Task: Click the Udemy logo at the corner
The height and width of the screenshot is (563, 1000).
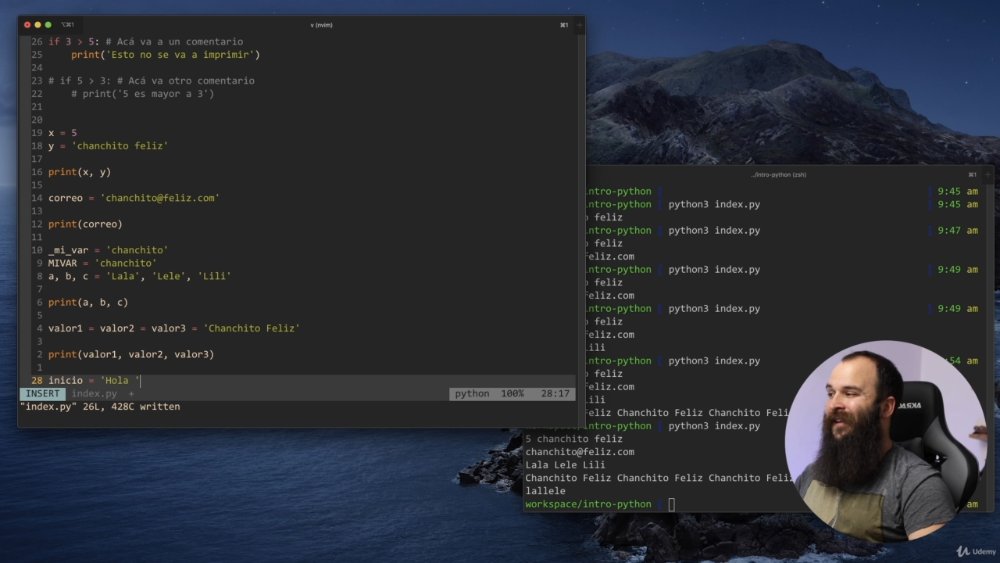Action: pyautogui.click(x=976, y=552)
